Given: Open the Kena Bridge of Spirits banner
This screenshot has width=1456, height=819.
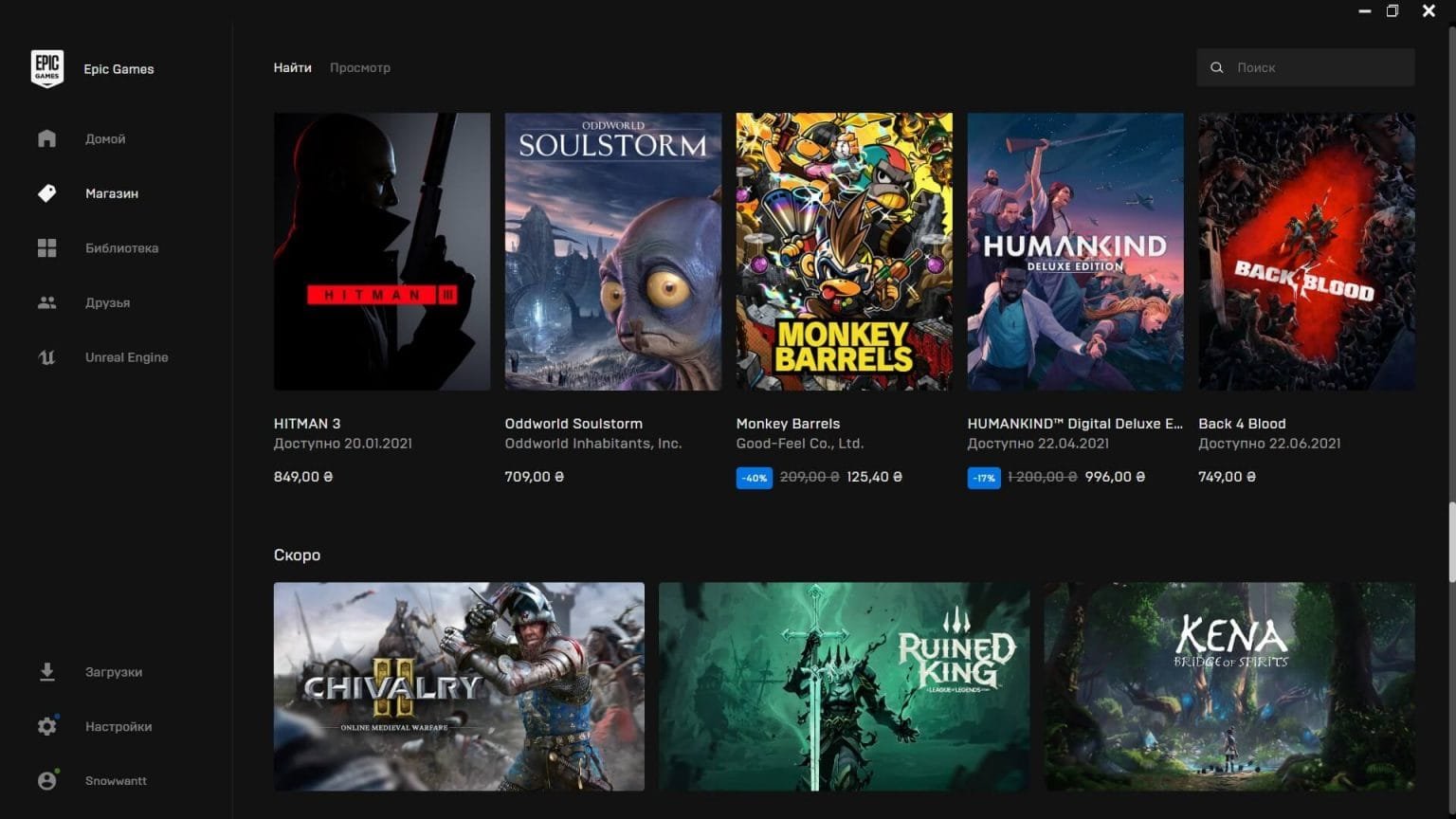Looking at the screenshot, I should point(1229,686).
